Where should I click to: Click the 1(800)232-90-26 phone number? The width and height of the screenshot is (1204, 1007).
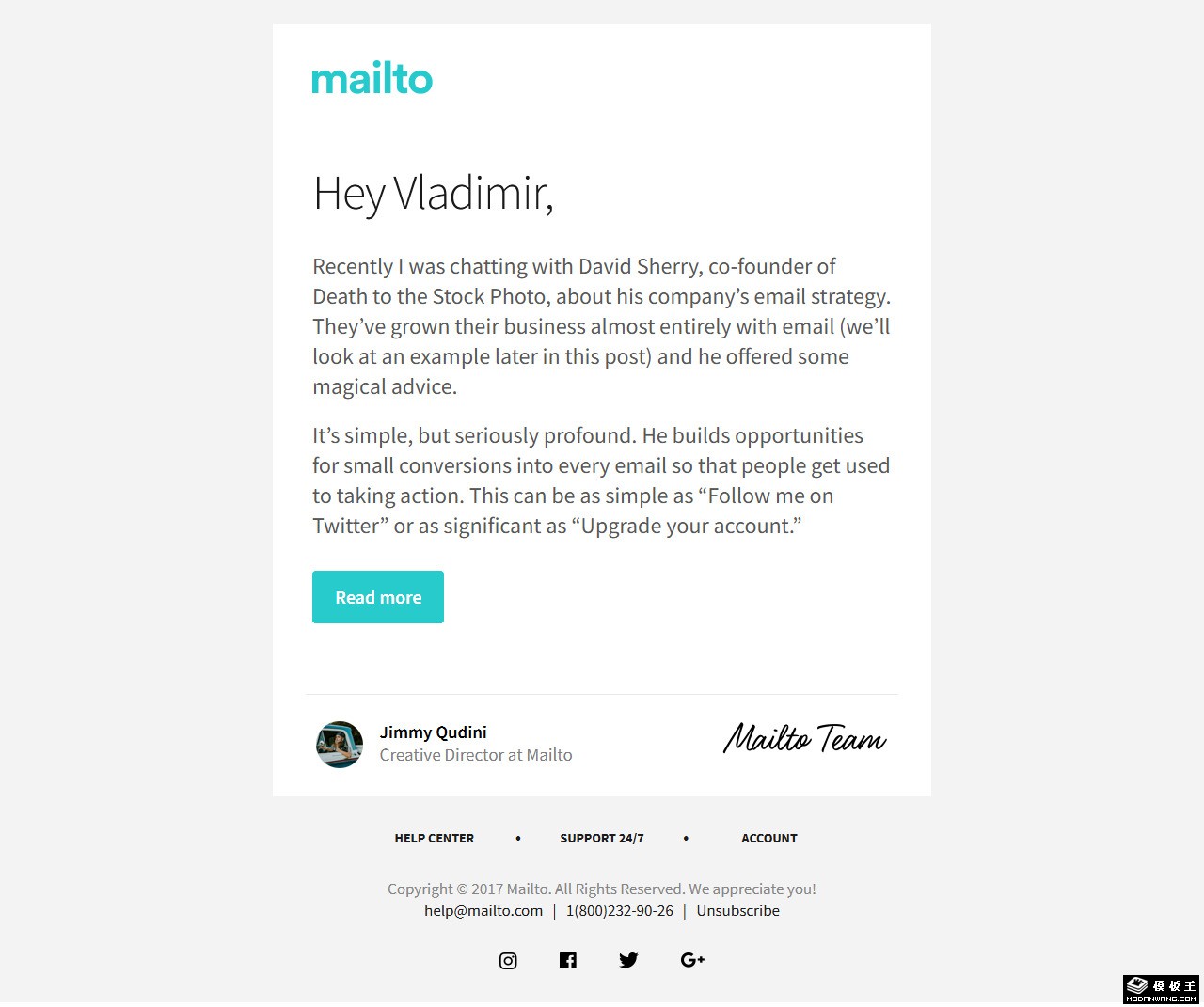click(620, 911)
